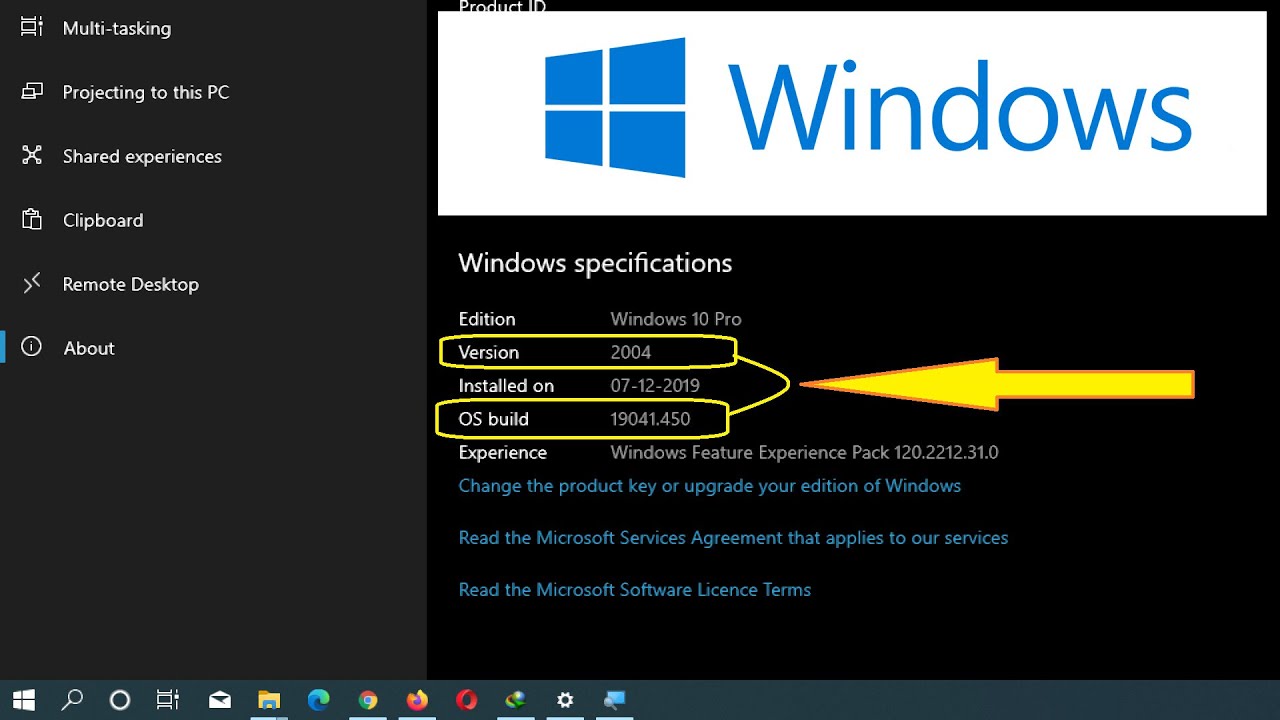Image resolution: width=1280 pixels, height=720 pixels.
Task: Select the About page in the sidebar
Action: click(89, 349)
